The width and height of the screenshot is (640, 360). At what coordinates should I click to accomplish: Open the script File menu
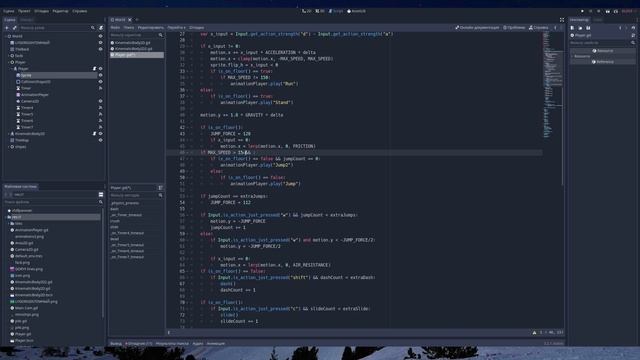[115, 28]
